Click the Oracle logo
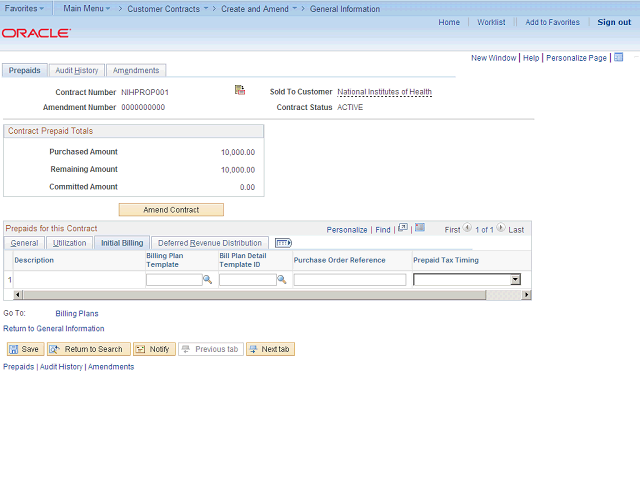 click(x=36, y=33)
